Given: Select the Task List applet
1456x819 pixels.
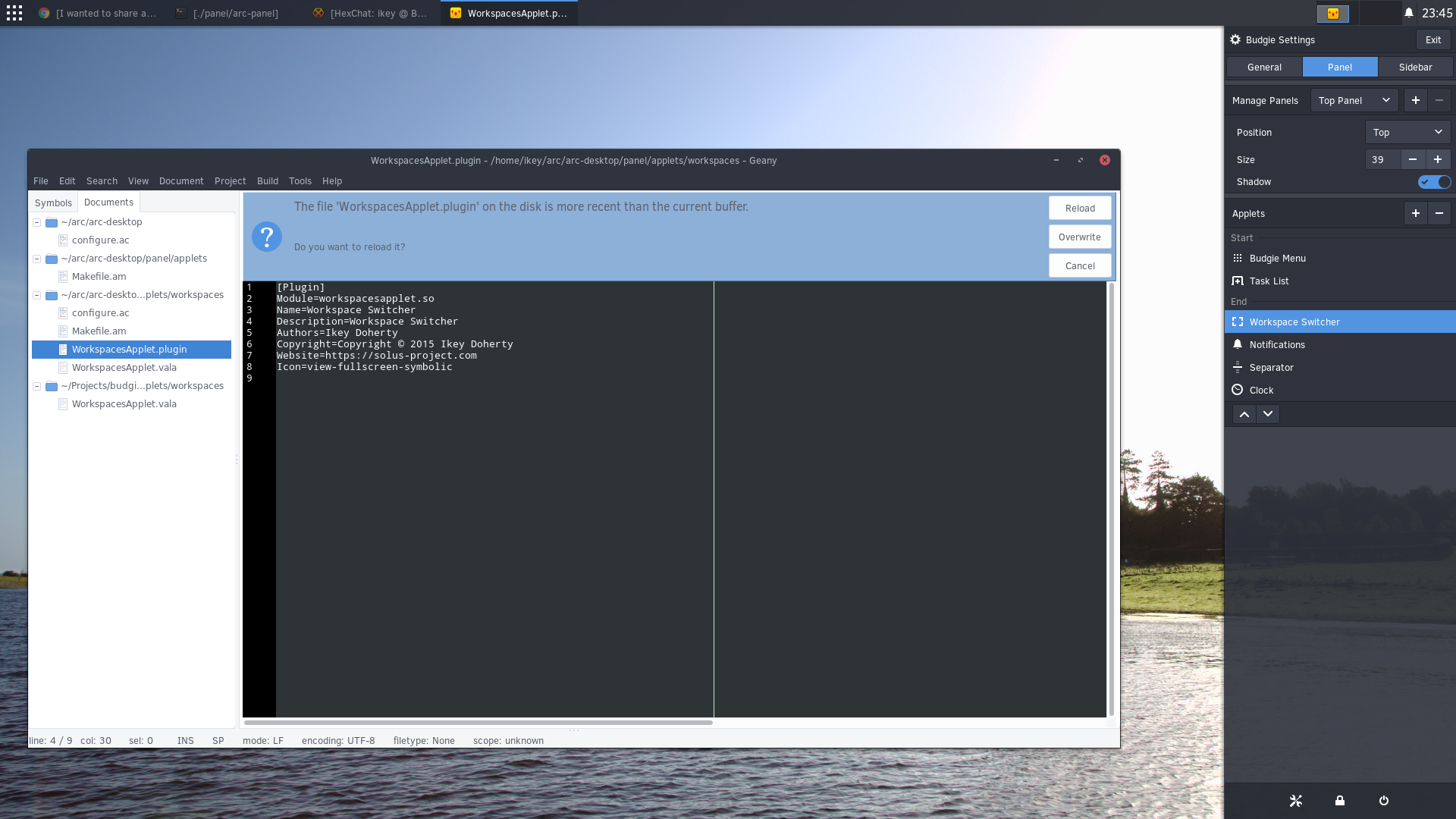Looking at the screenshot, I should tap(1340, 281).
